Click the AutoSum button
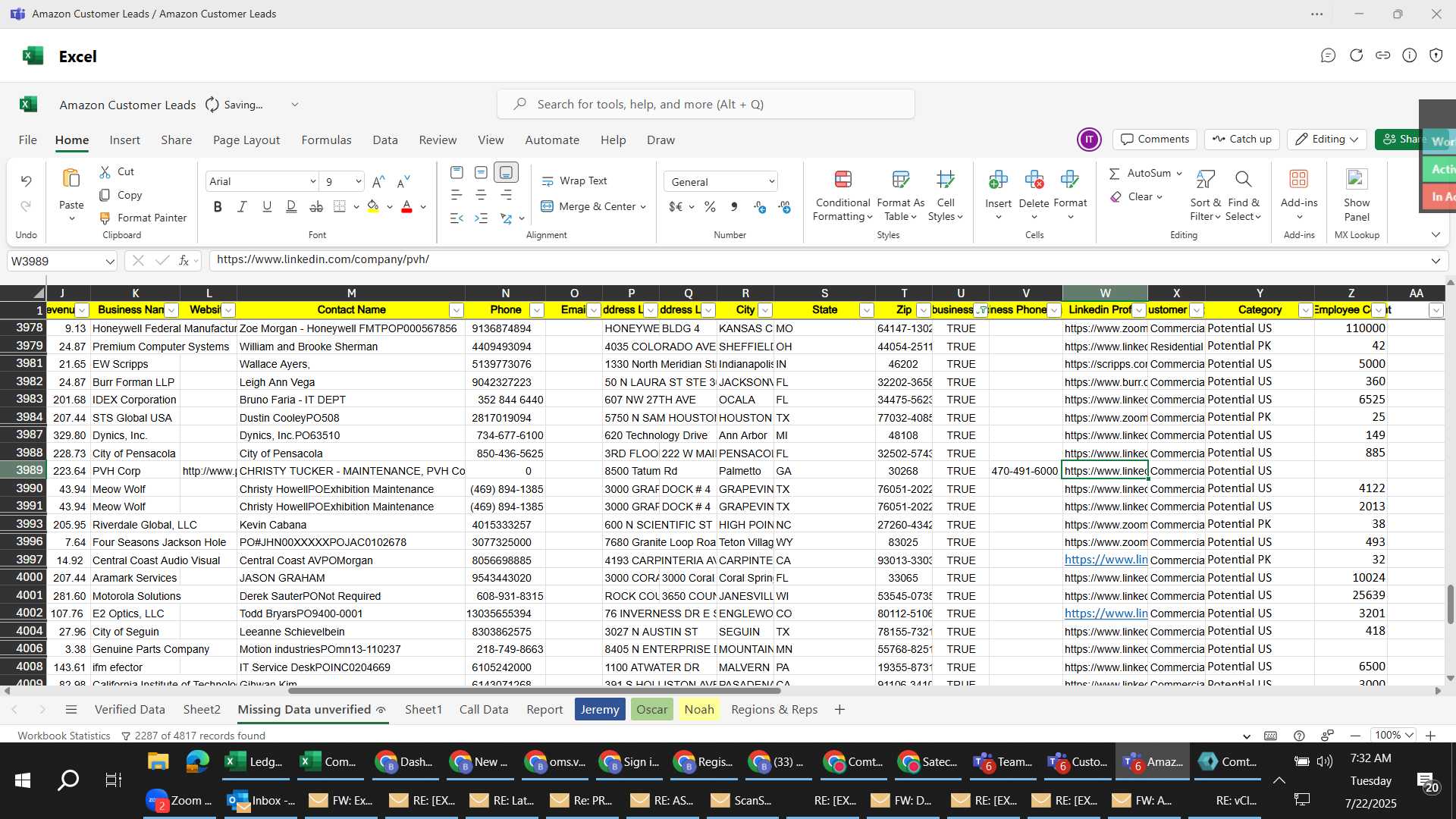Screen dimensions: 1456x819 pos(1145,174)
